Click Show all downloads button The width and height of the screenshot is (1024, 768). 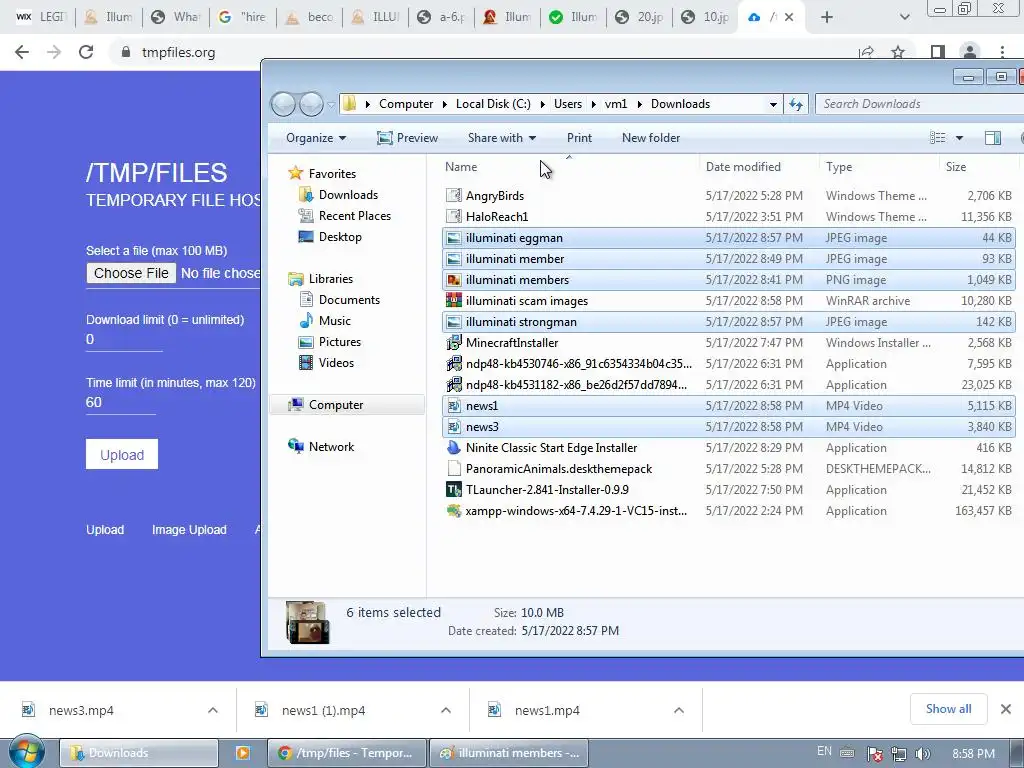click(x=948, y=709)
